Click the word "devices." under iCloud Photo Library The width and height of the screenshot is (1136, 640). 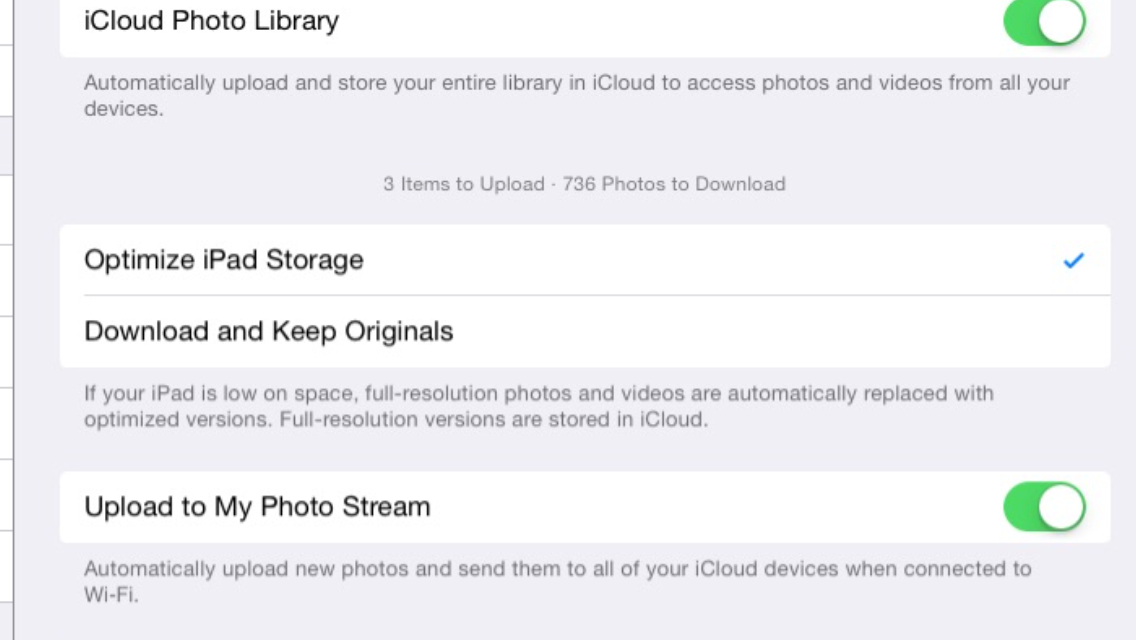(123, 109)
